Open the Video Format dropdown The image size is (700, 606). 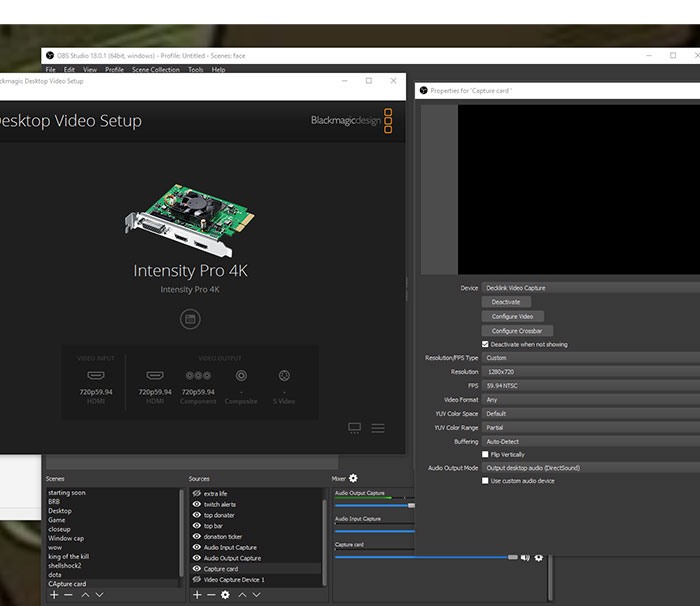click(x=591, y=400)
